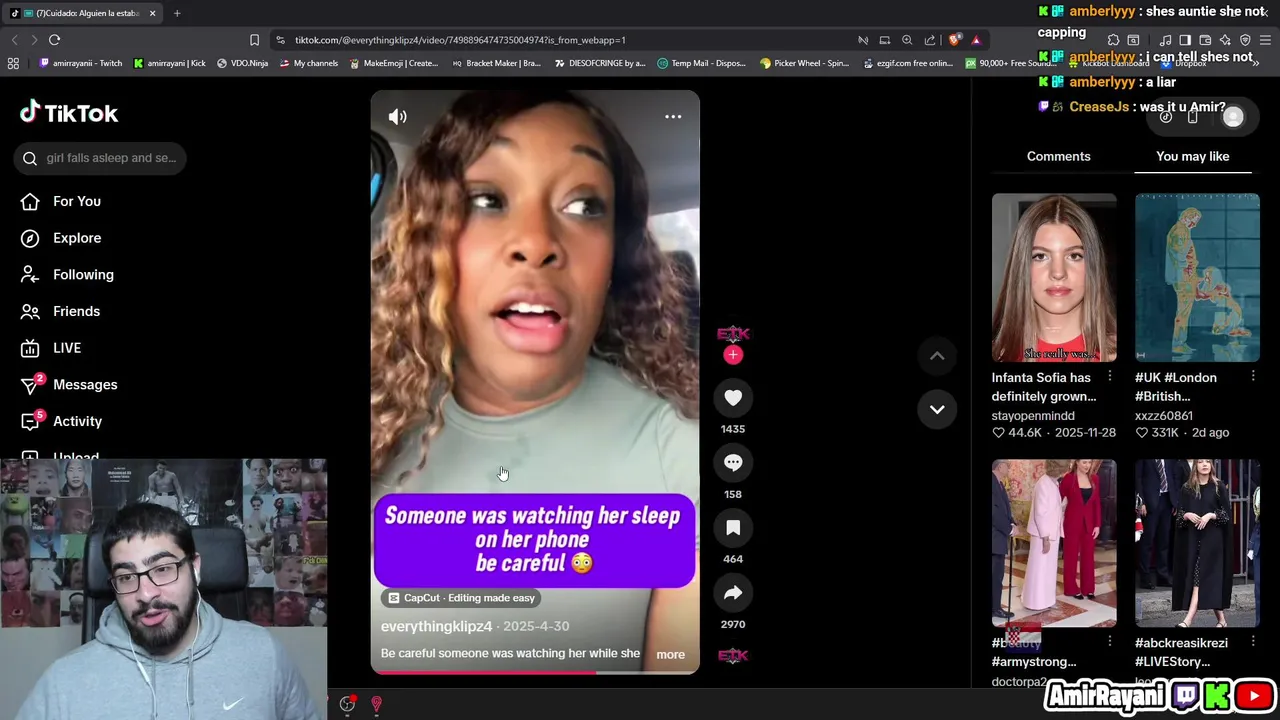Switch to the Comments tab
1280x720 pixels.
click(1058, 156)
